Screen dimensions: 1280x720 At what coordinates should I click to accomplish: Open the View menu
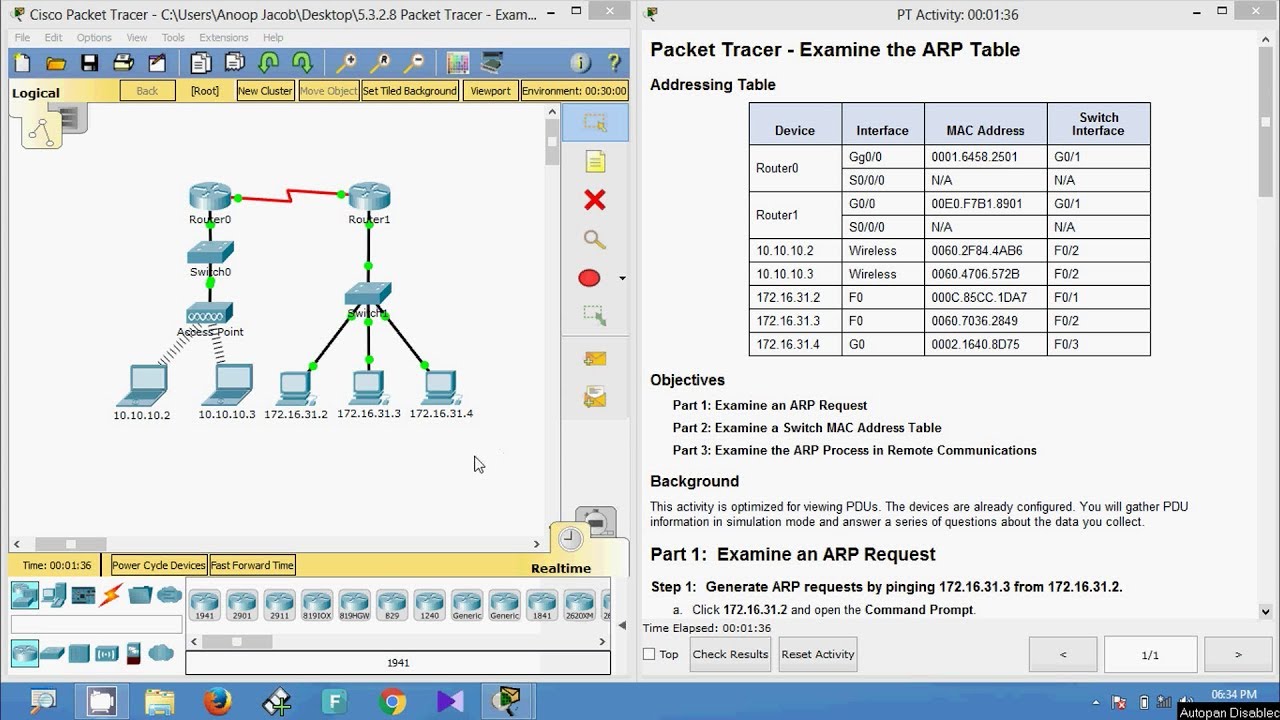click(x=137, y=38)
